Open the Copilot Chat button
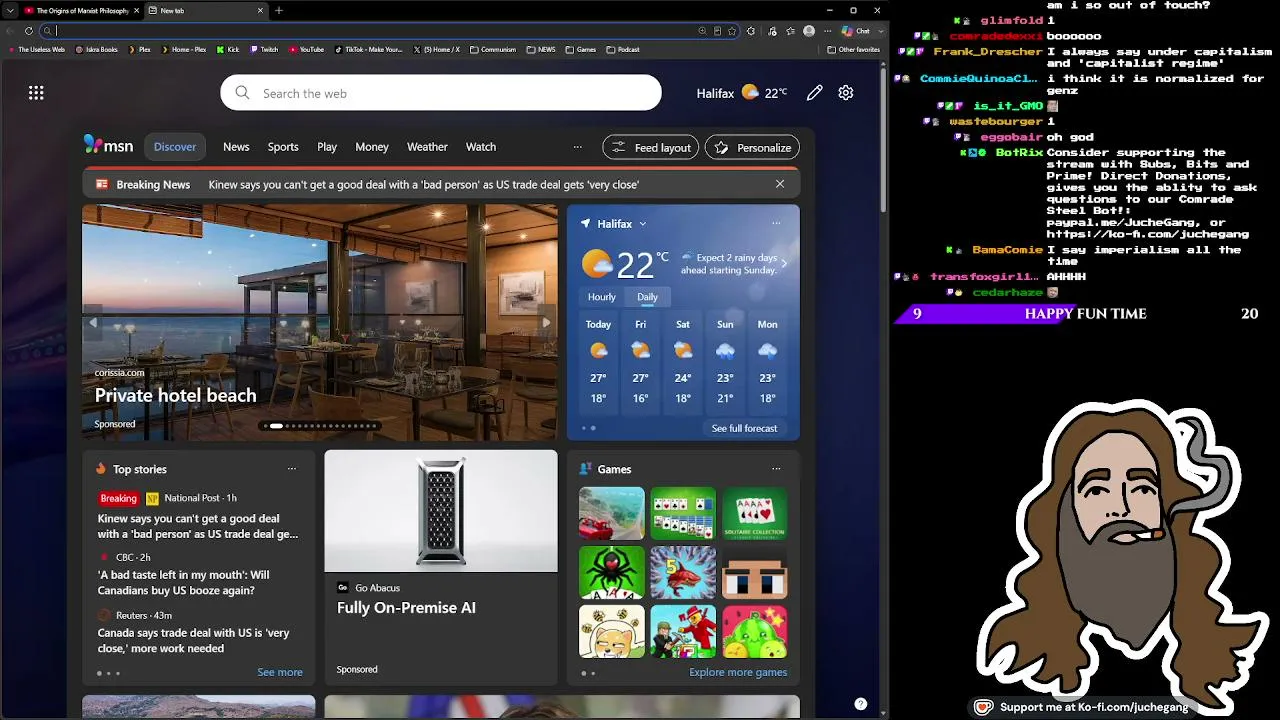The width and height of the screenshot is (1280, 720). (856, 31)
